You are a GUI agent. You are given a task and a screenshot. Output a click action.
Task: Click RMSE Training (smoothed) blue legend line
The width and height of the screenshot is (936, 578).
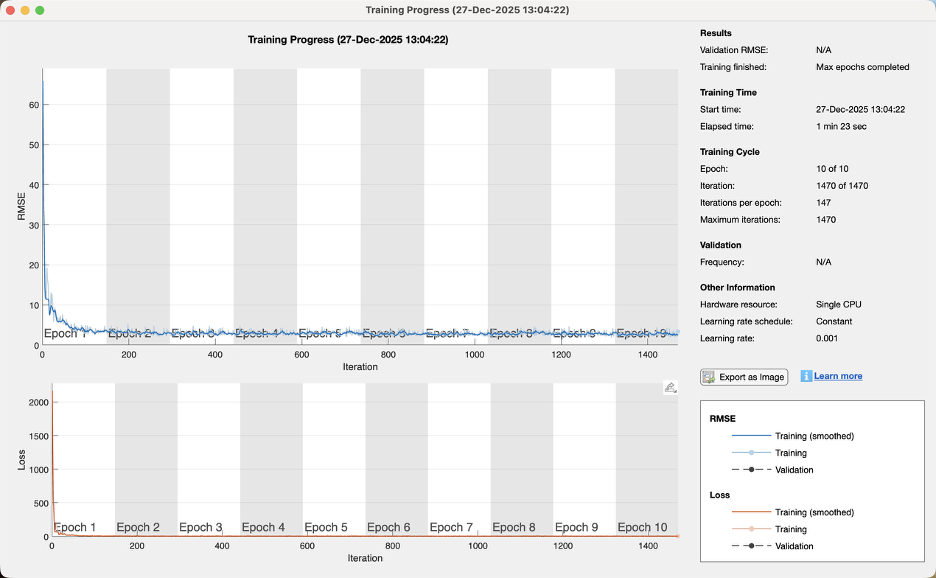coord(751,436)
